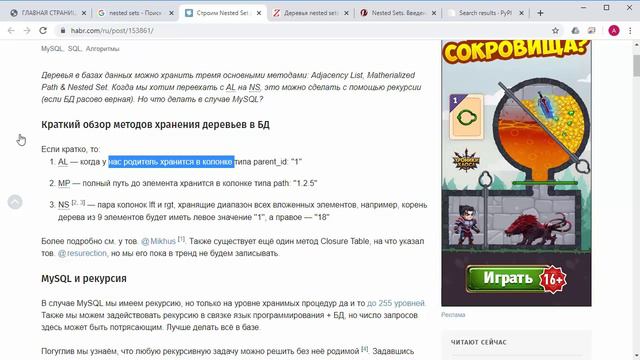
Task: Click the highlighted text нас родитель хранится
Action: [171, 162]
